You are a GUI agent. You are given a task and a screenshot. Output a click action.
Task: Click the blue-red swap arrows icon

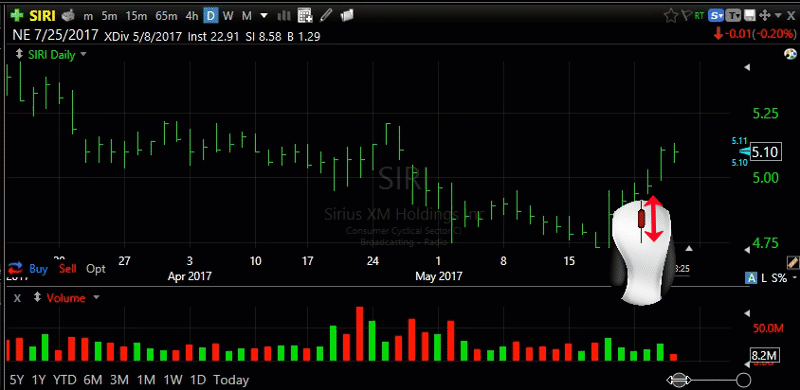tap(16, 267)
